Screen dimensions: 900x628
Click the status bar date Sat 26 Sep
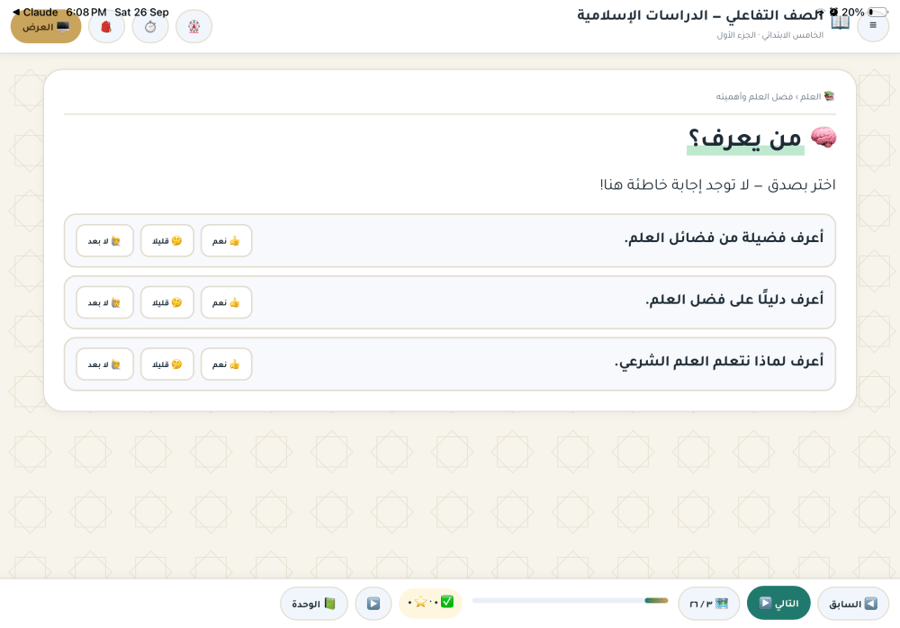(x=142, y=12)
